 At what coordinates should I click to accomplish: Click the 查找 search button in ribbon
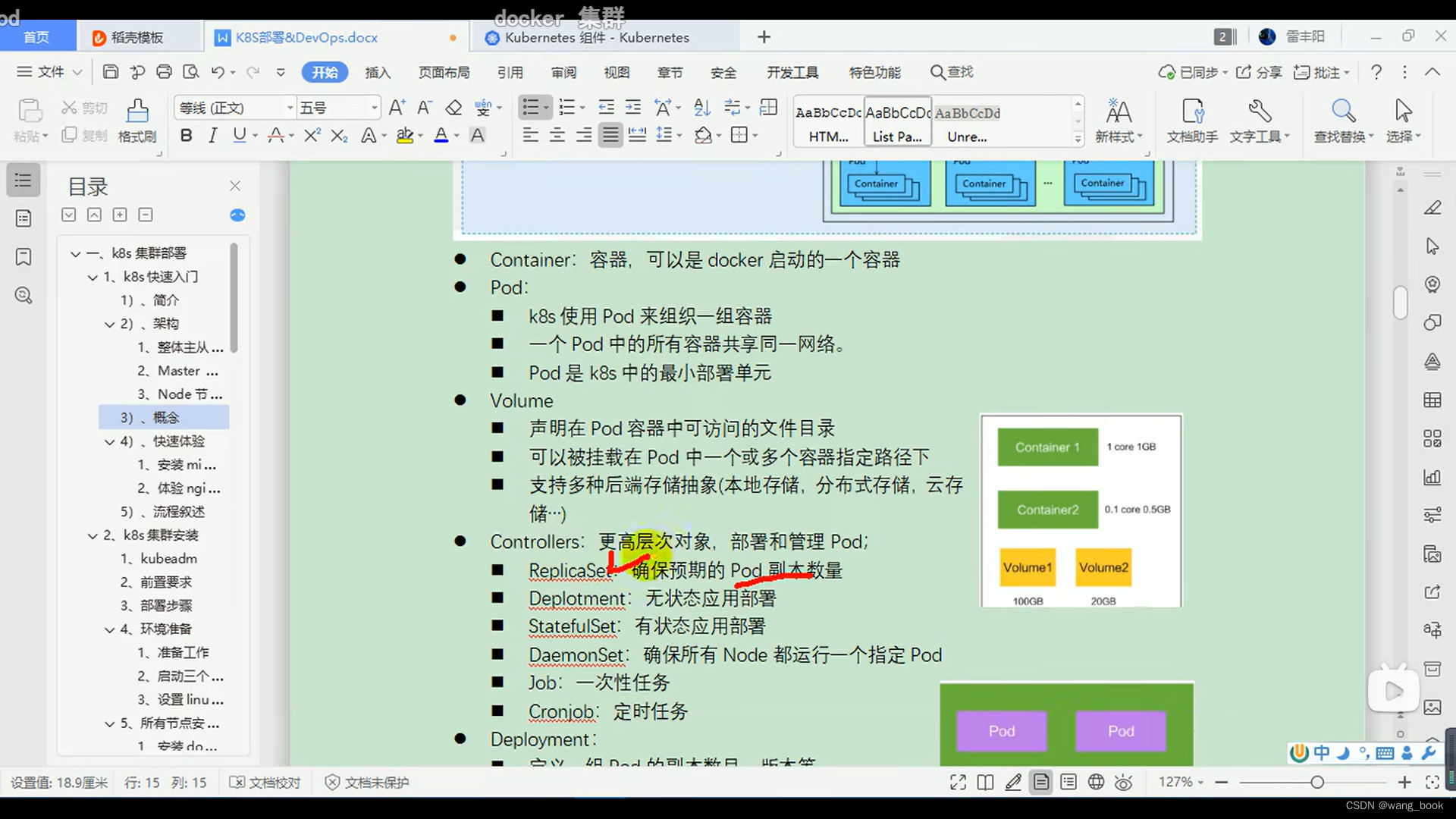click(x=952, y=72)
